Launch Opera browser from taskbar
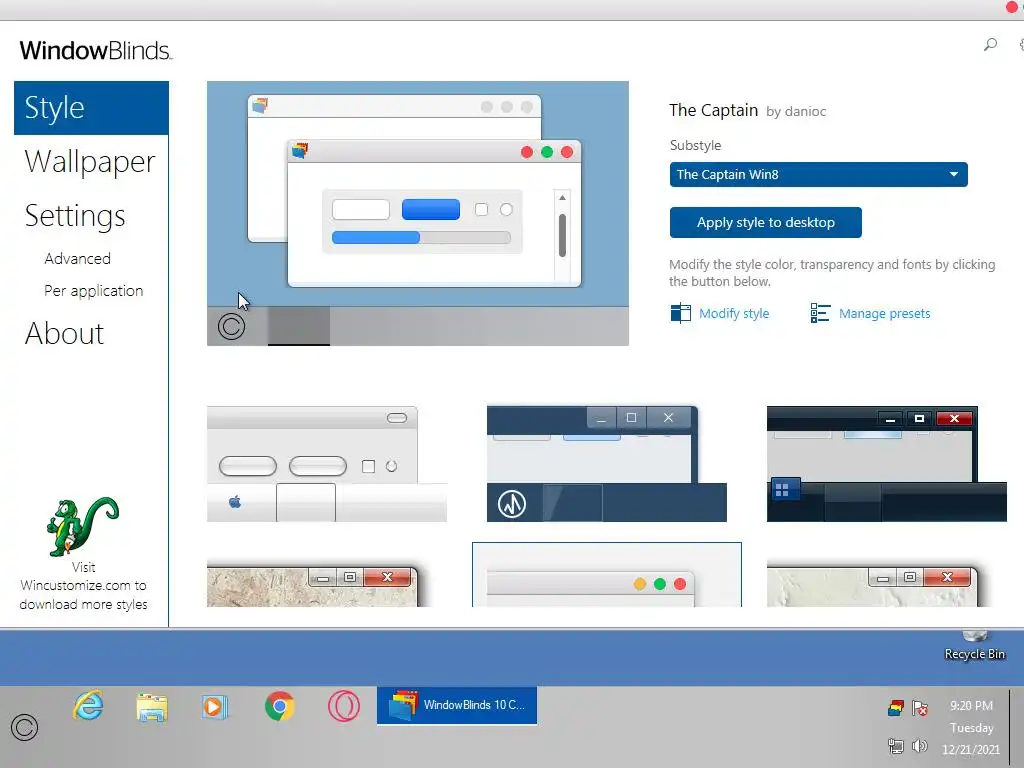 344,706
